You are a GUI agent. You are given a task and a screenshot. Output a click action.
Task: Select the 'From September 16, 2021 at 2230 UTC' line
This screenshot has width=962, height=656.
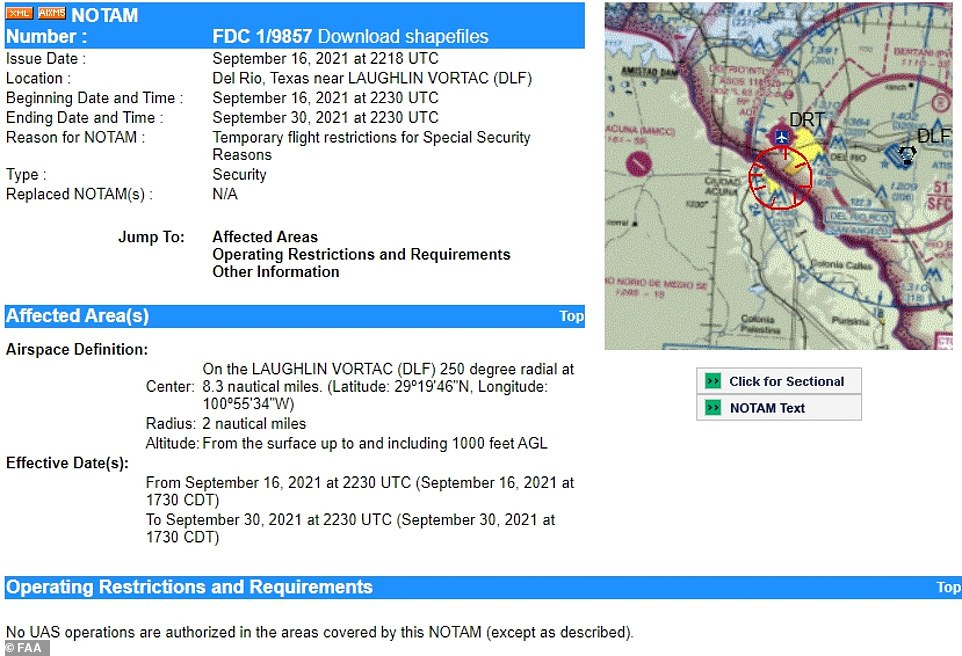tap(360, 492)
